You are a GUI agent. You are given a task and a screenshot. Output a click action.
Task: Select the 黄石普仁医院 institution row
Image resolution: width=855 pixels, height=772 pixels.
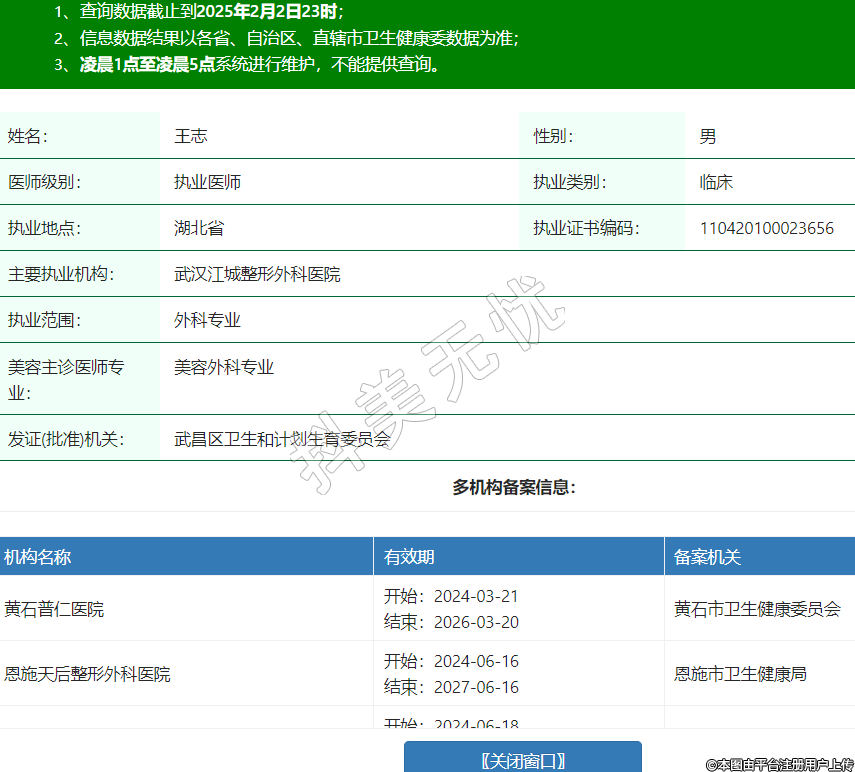54,609
